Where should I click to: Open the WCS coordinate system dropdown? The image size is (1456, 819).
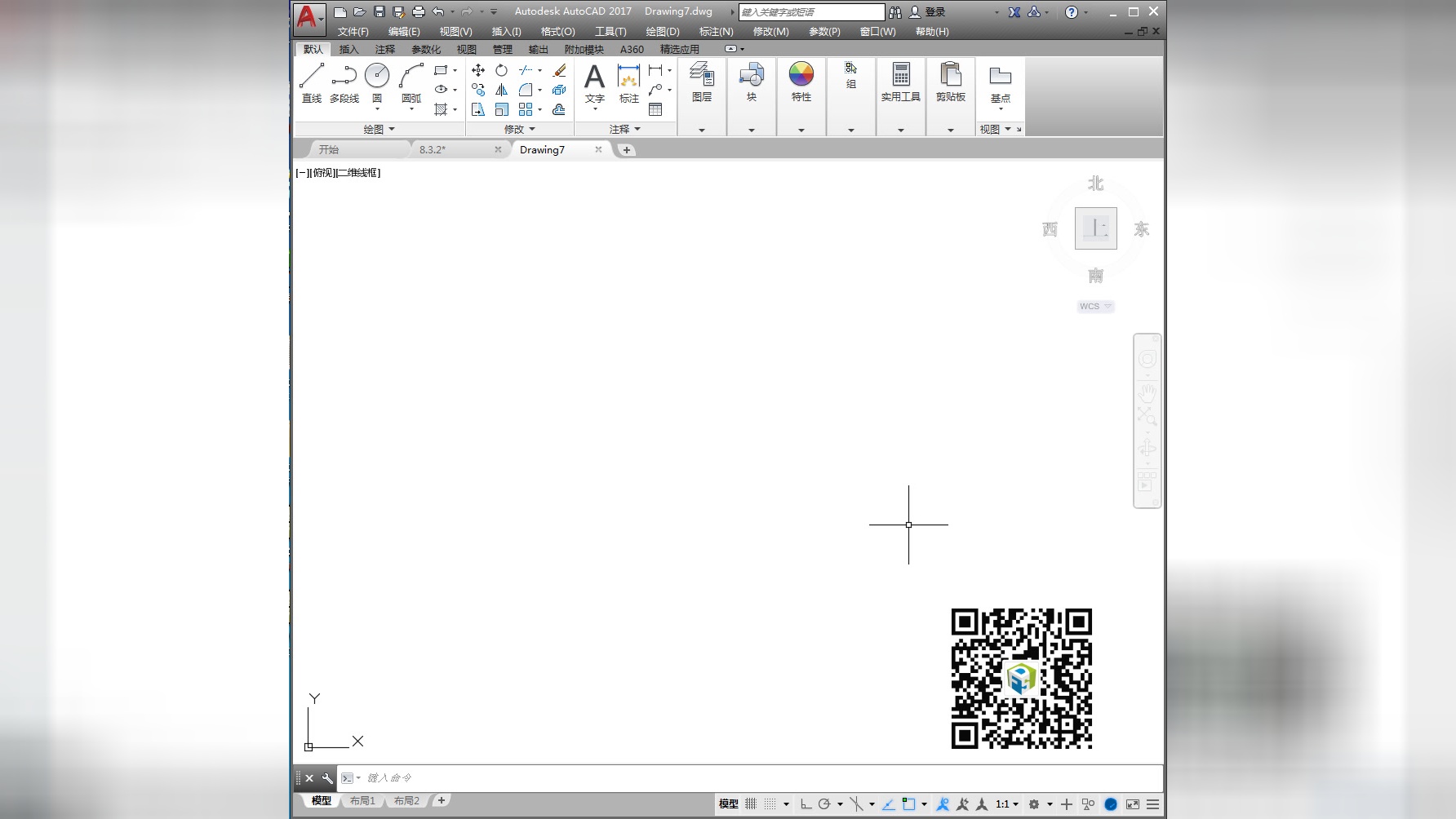[1095, 306]
